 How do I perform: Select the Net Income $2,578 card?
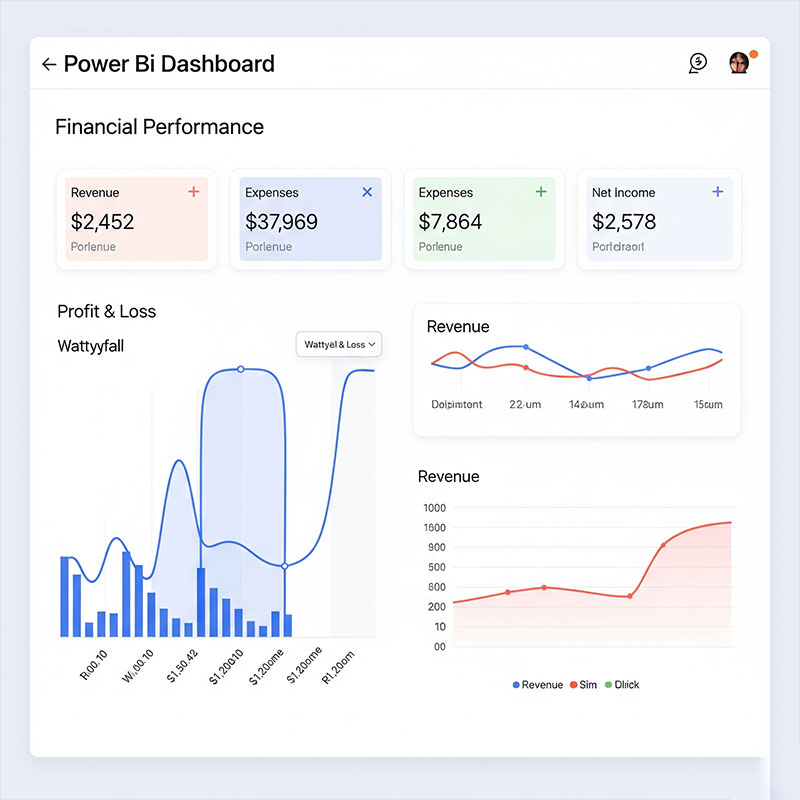click(659, 220)
